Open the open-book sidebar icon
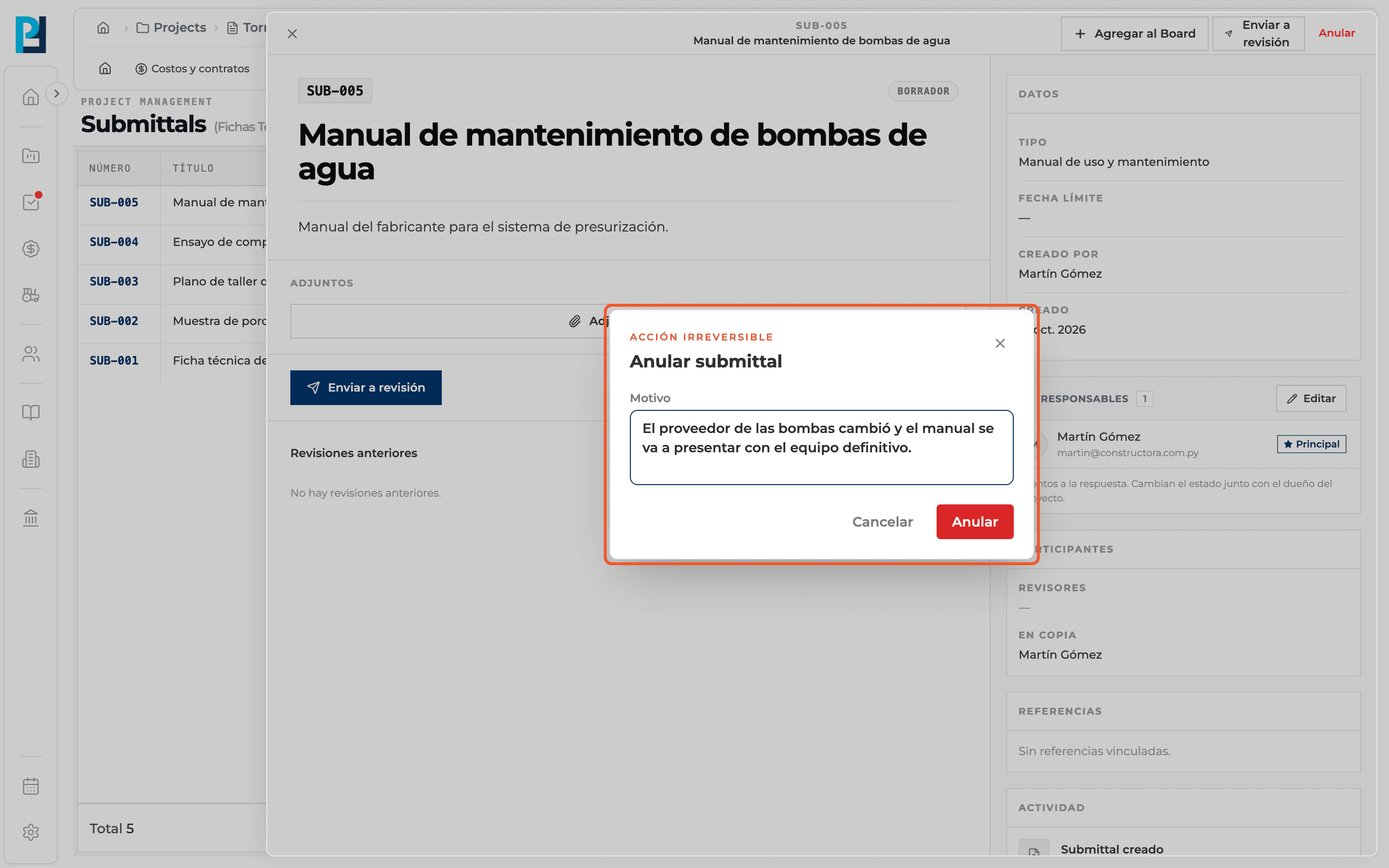 click(x=31, y=412)
